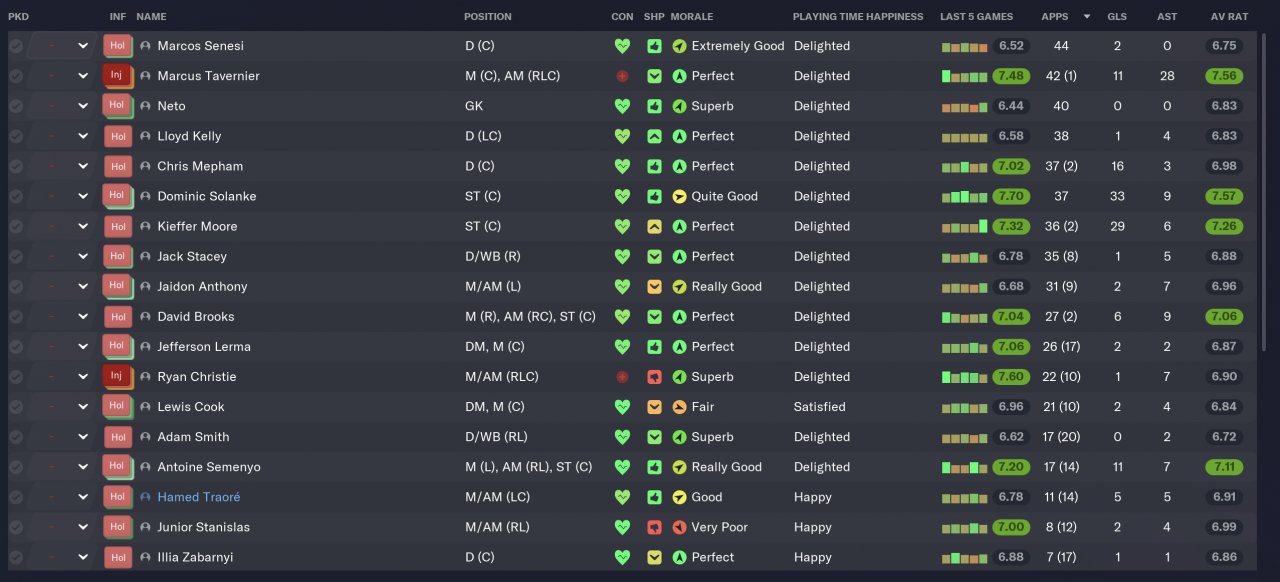
Task: Click Junior Stanislas's red sharpness icon
Action: 654,527
